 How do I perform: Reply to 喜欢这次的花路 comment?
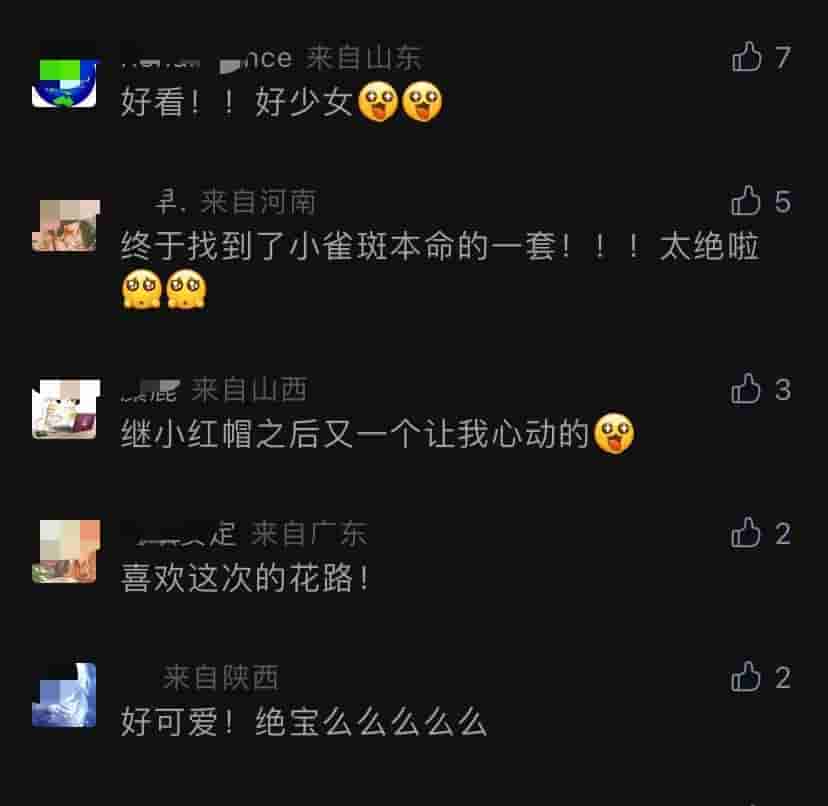click(x=244, y=577)
